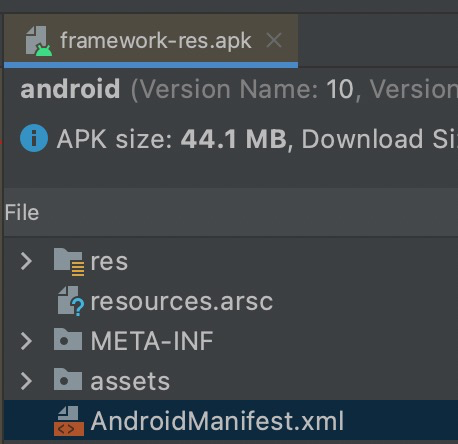The width and height of the screenshot is (458, 444).
Task: Select assets in the file tree
Action: pos(130,381)
